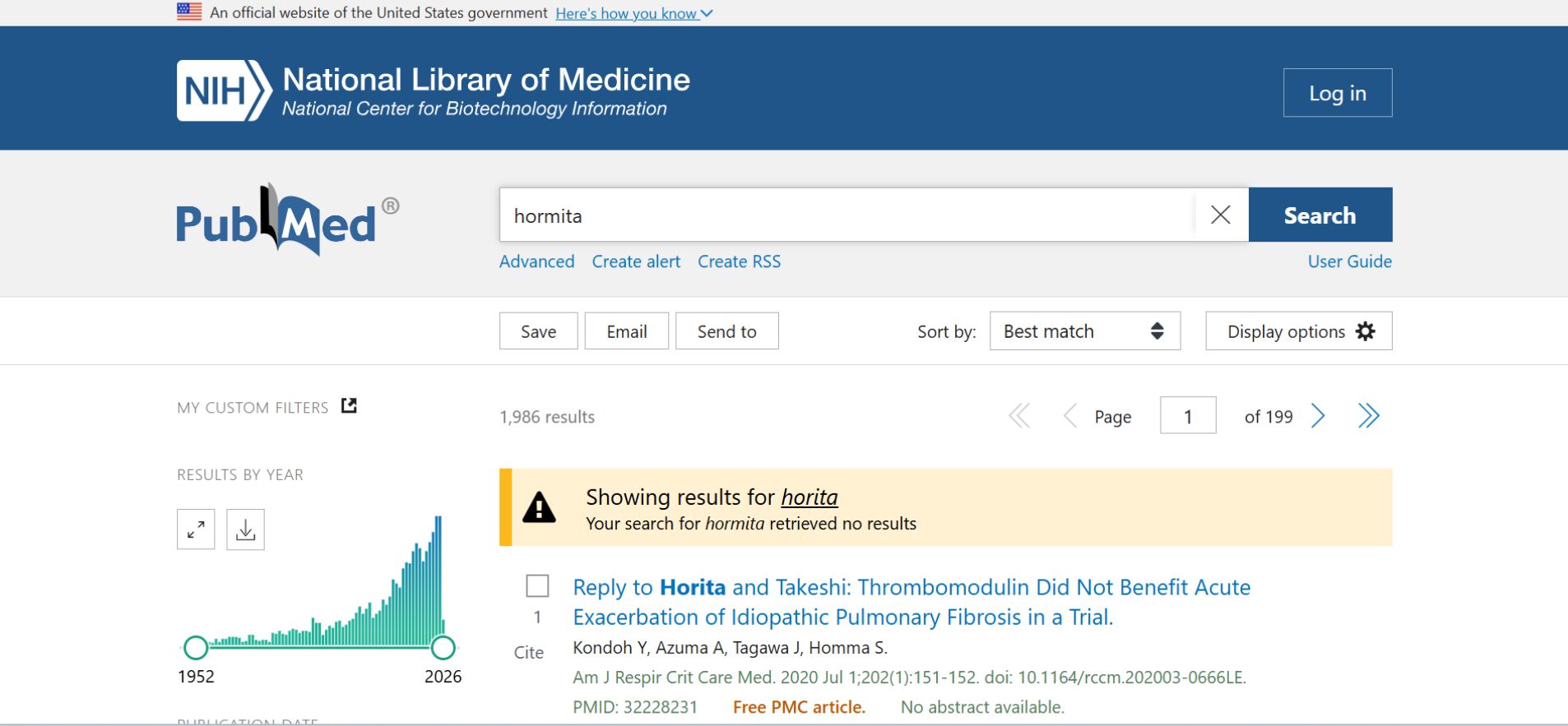Click the page number input box

pyautogui.click(x=1188, y=416)
